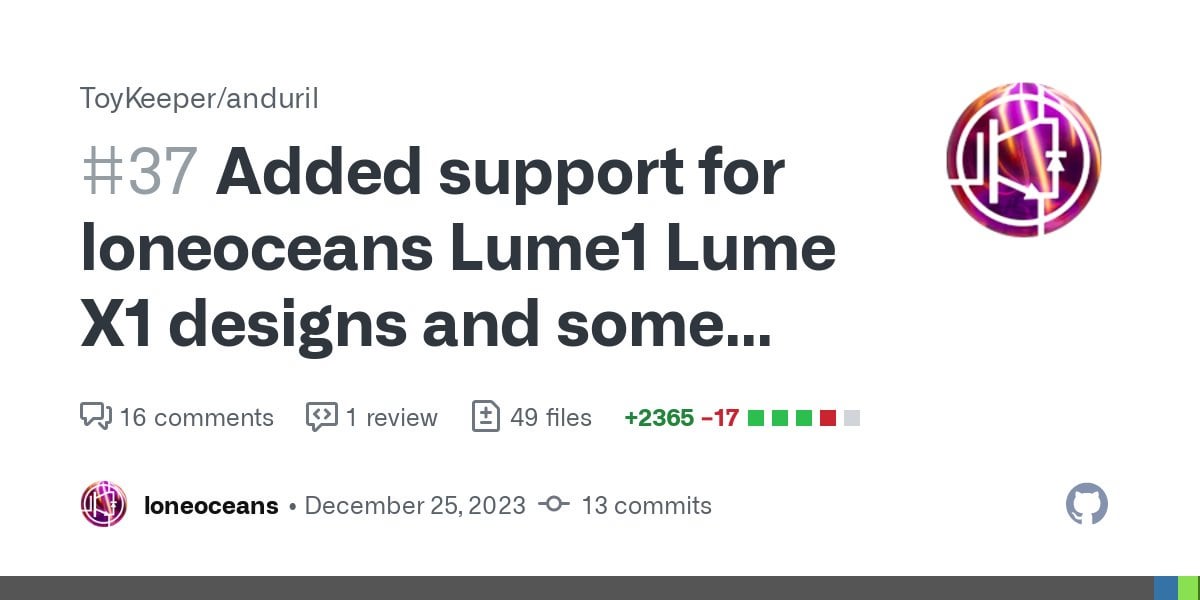View the 16 comments label
This screenshot has width=1200, height=600.
pyautogui.click(x=196, y=417)
